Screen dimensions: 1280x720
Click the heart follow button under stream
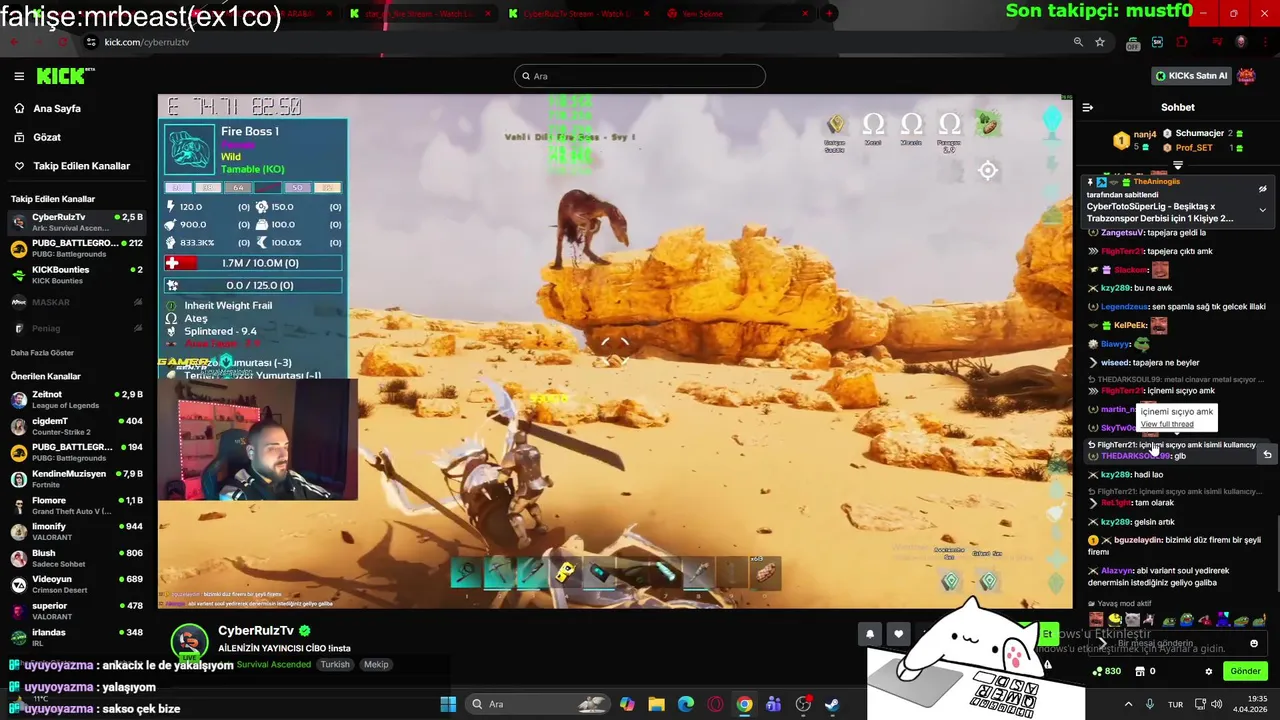tap(899, 634)
